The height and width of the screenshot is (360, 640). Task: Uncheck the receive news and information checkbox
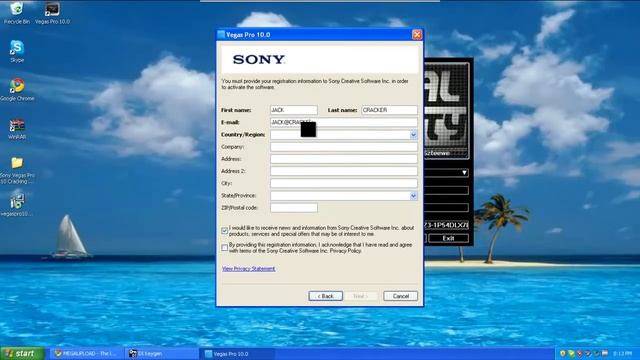(224, 231)
